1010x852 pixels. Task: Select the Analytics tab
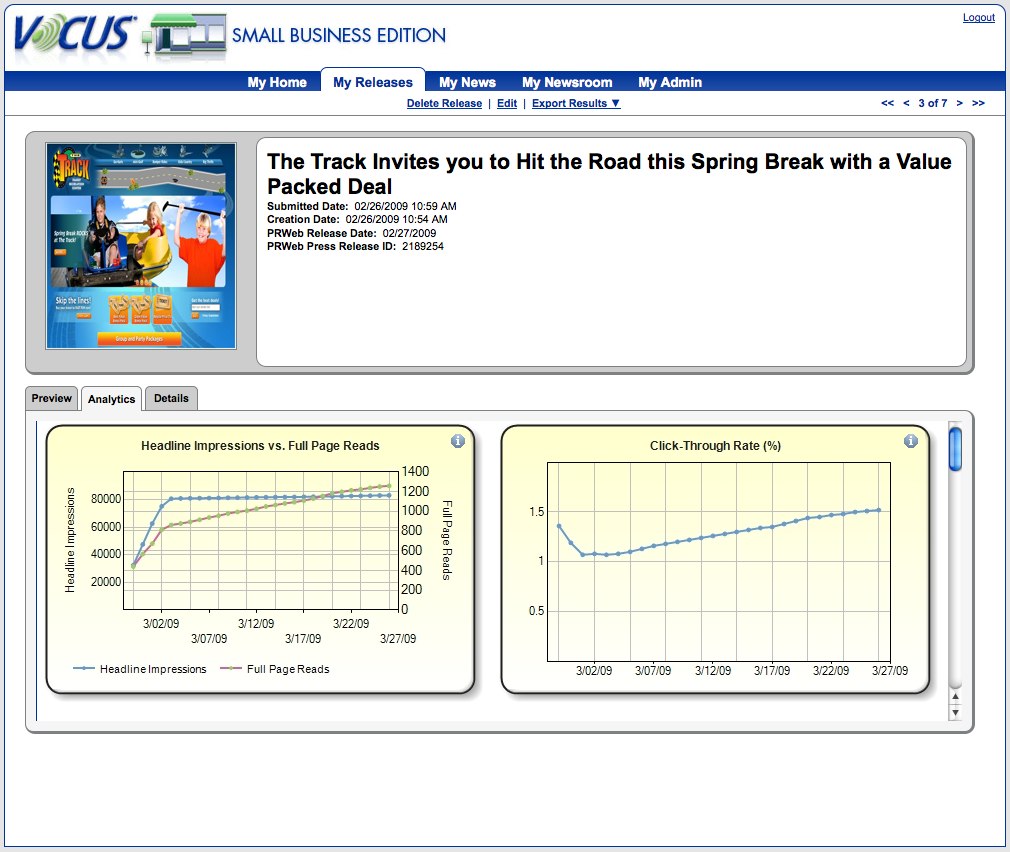coord(111,399)
